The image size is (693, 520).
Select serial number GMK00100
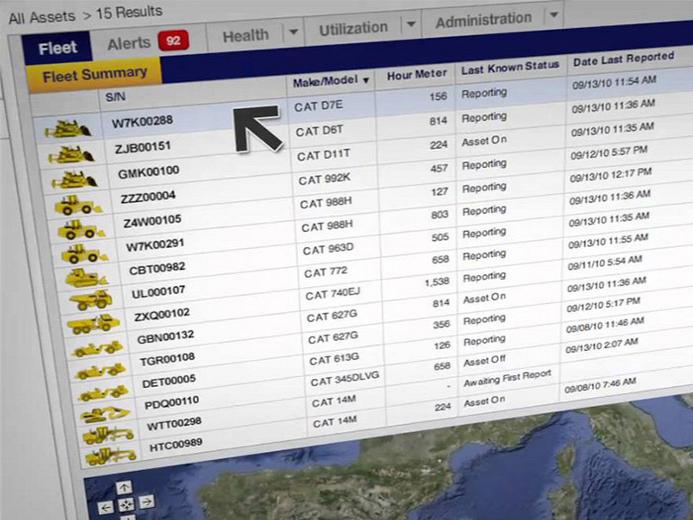click(x=148, y=172)
